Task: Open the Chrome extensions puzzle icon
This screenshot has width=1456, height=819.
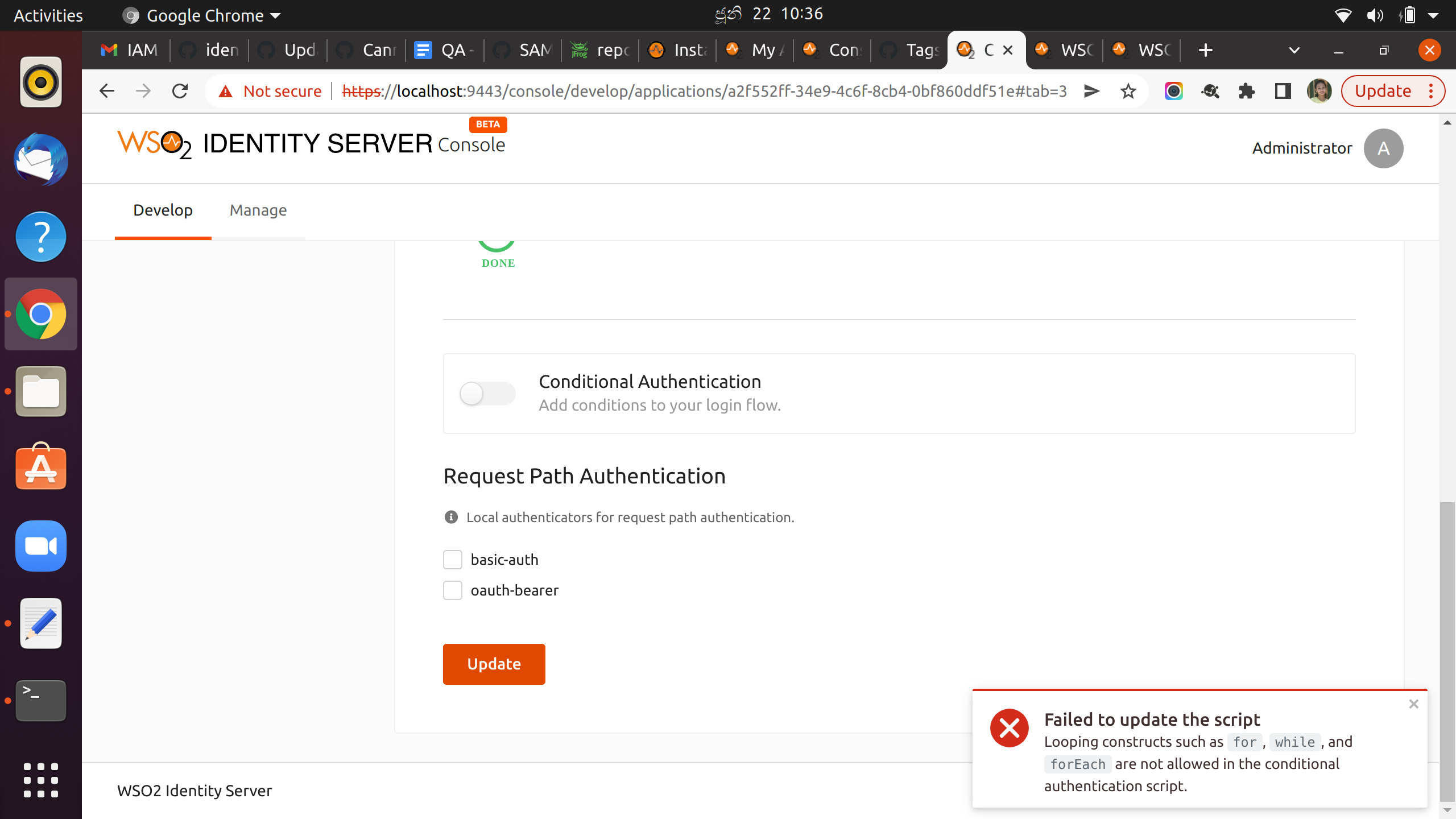Action: [1246, 91]
